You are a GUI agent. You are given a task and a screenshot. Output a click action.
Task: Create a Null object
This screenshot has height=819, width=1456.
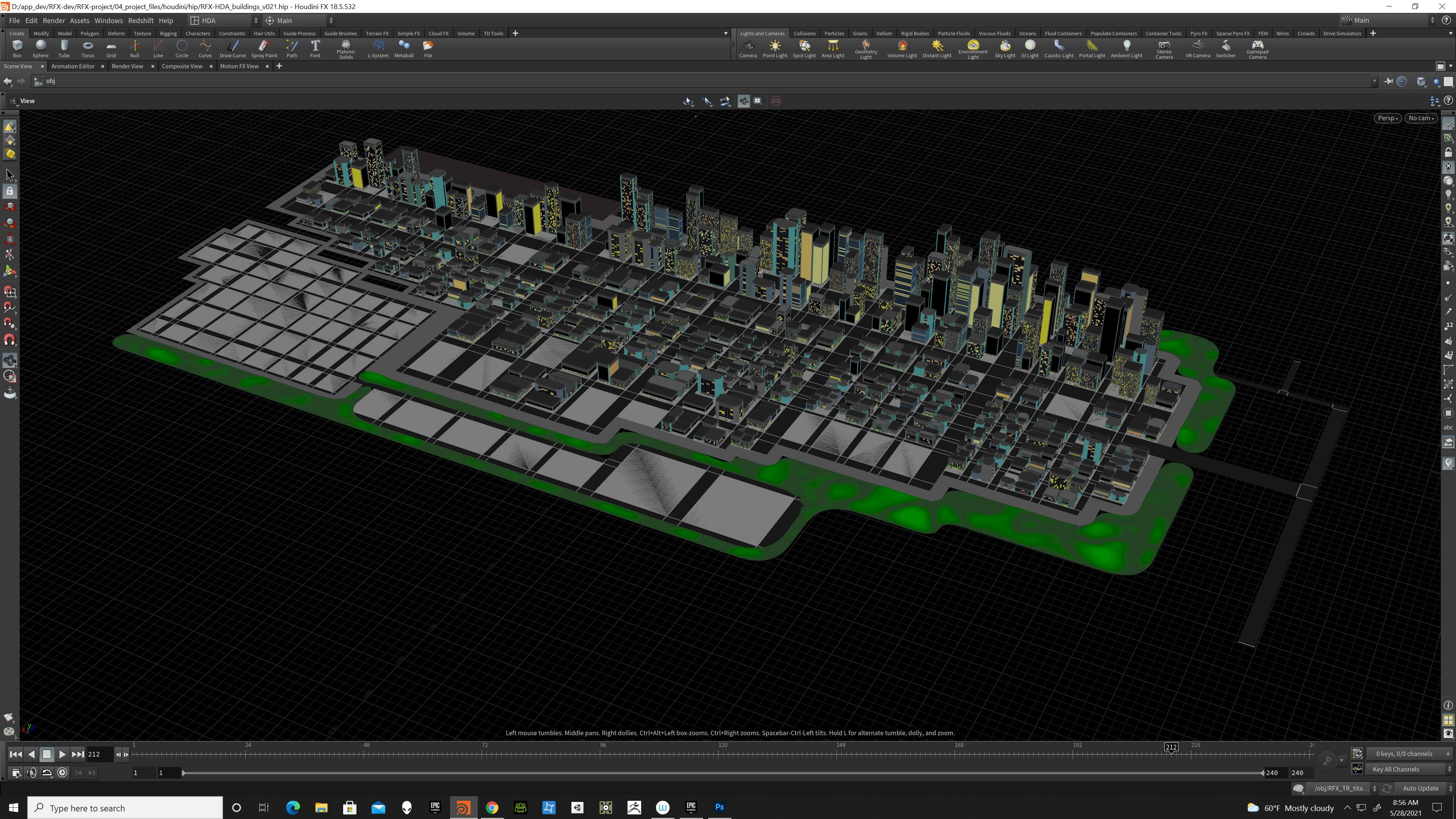click(x=135, y=49)
